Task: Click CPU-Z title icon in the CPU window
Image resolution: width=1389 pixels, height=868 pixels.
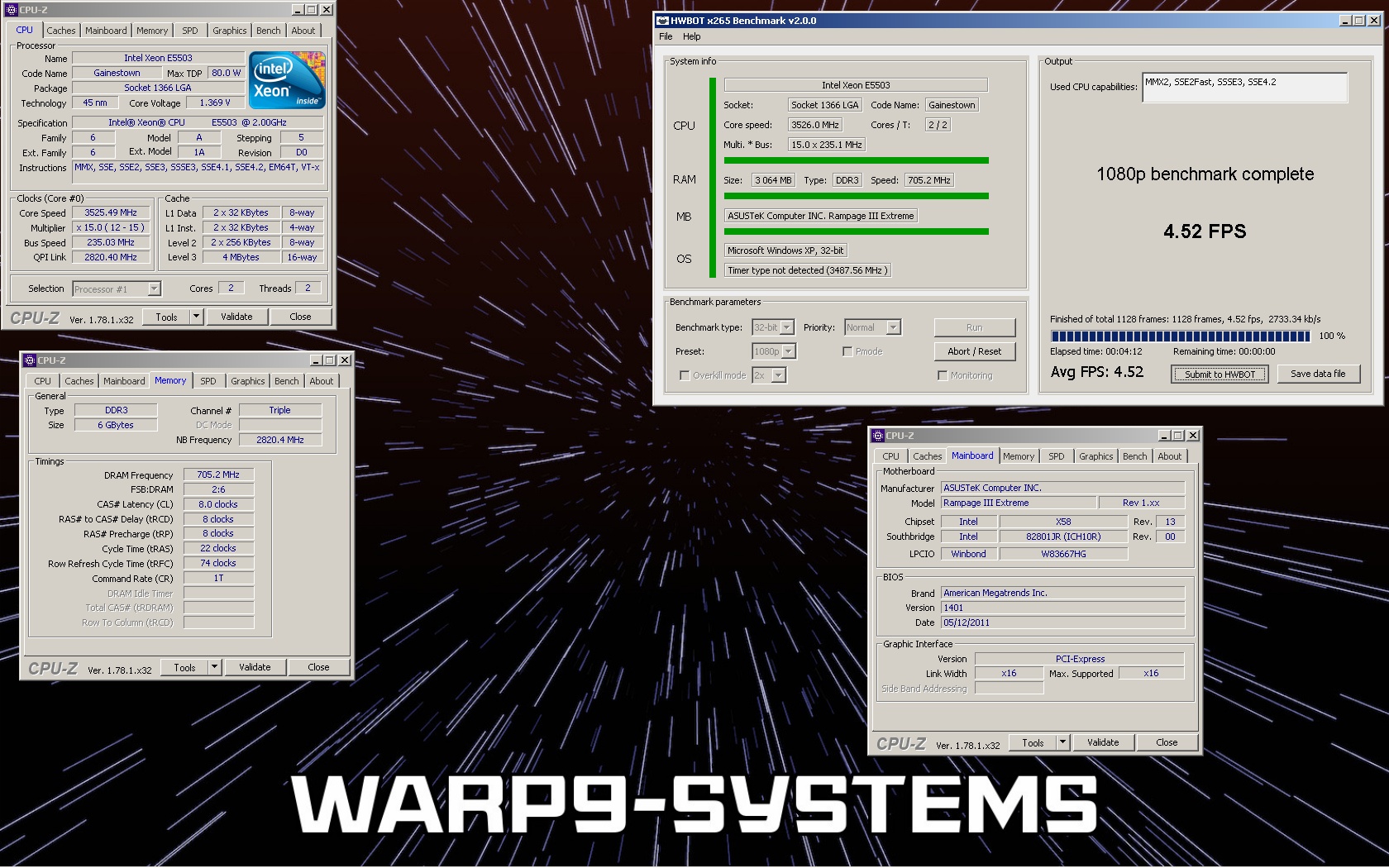Action: (12, 10)
